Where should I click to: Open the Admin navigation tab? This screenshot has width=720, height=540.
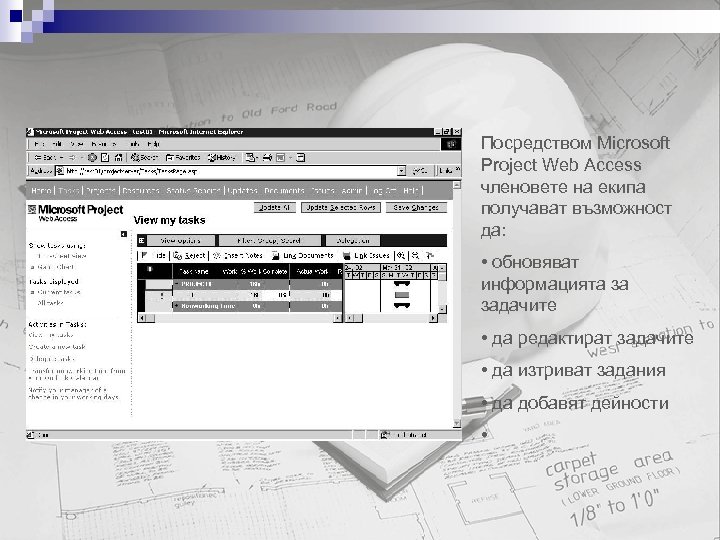tap(352, 191)
